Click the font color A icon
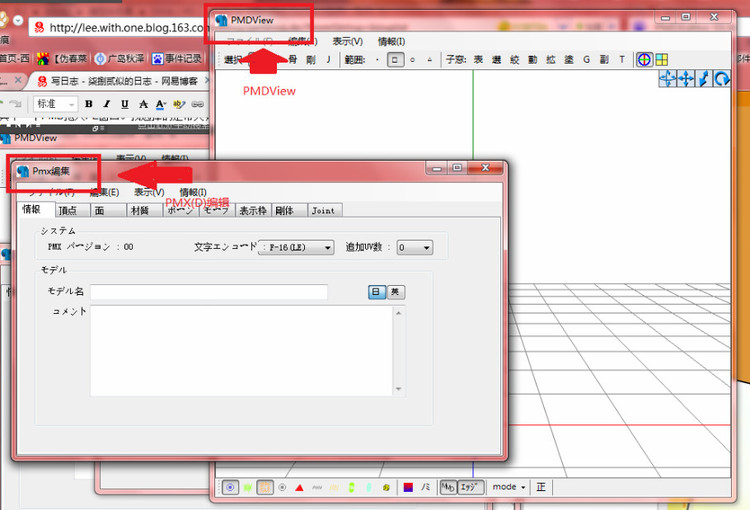 160,104
